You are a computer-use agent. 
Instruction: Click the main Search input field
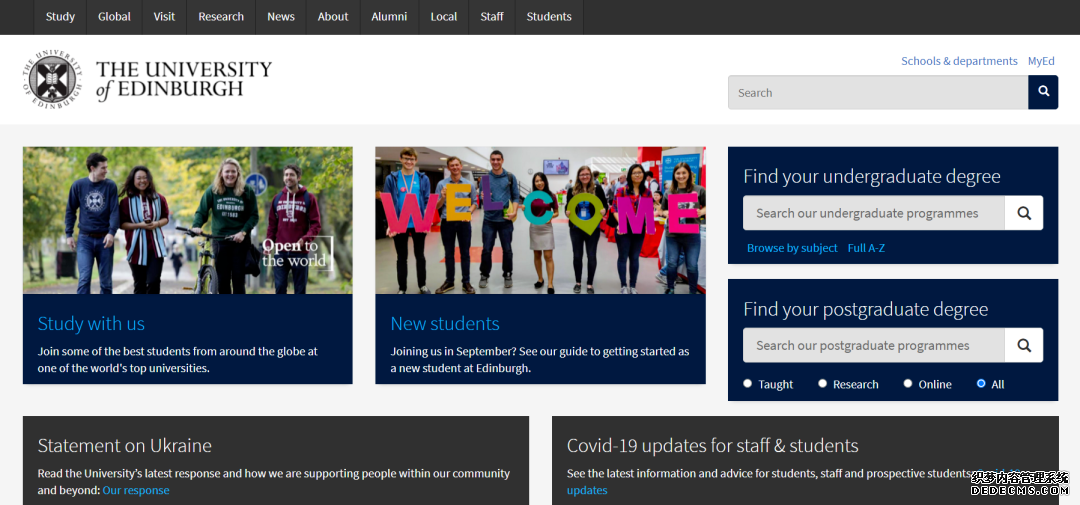[x=878, y=92]
